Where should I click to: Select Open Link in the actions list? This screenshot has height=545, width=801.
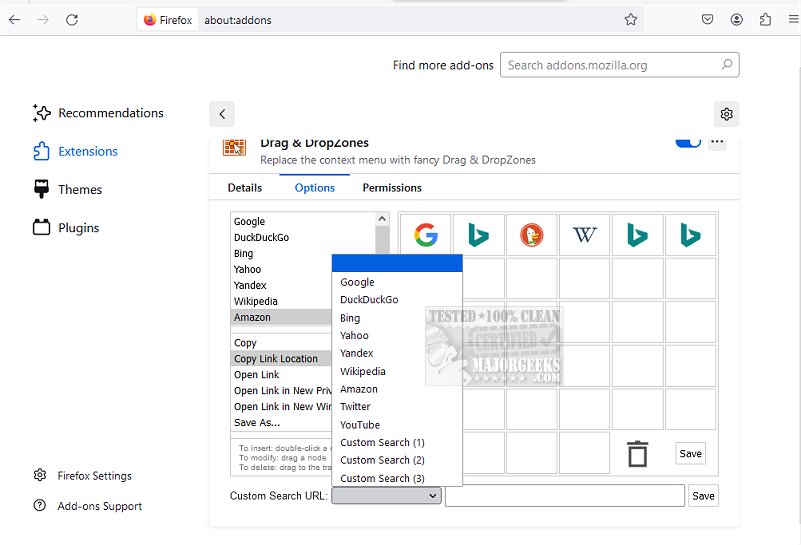[281, 374]
